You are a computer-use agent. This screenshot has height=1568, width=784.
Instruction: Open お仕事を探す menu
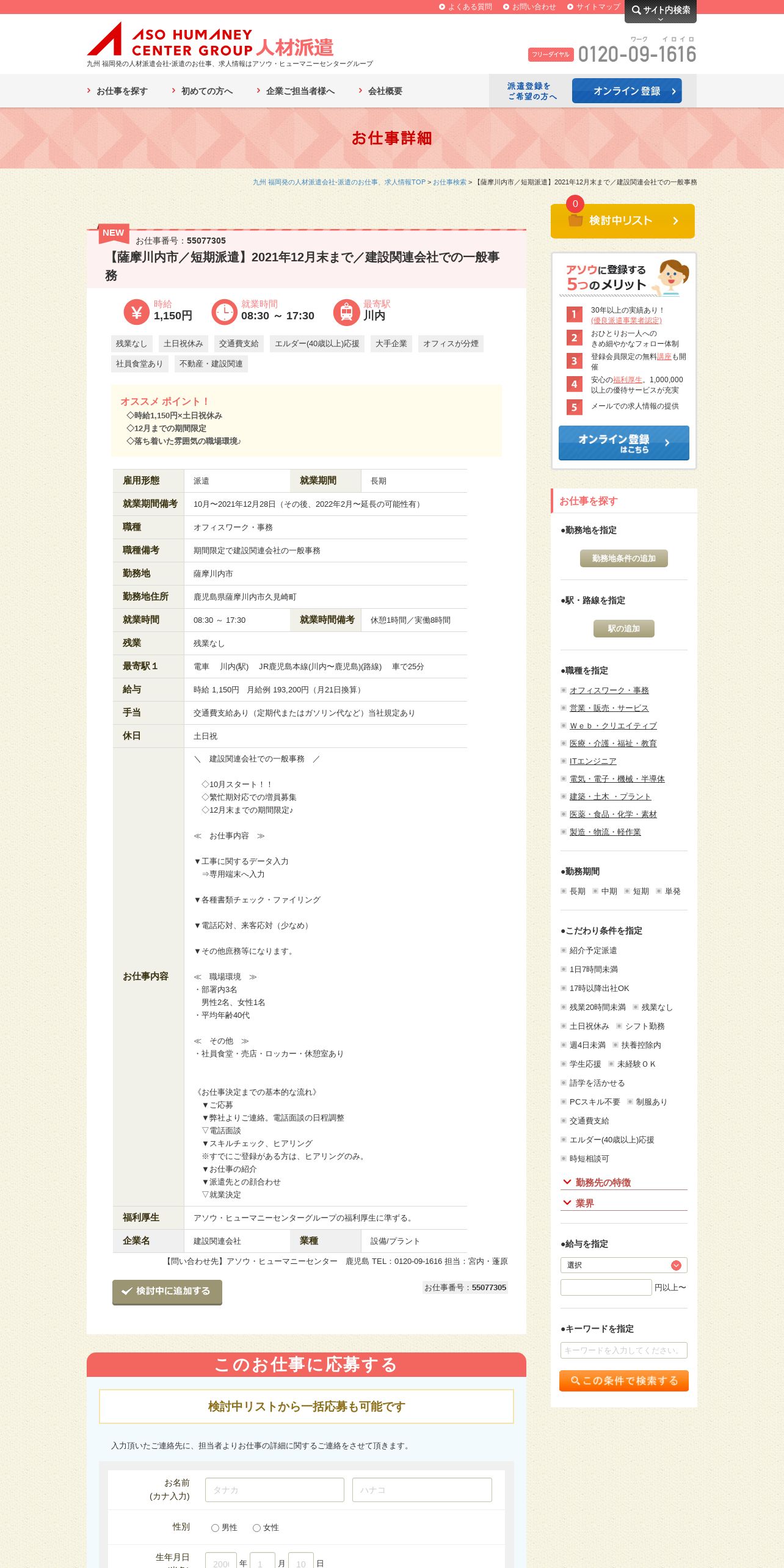[x=117, y=91]
